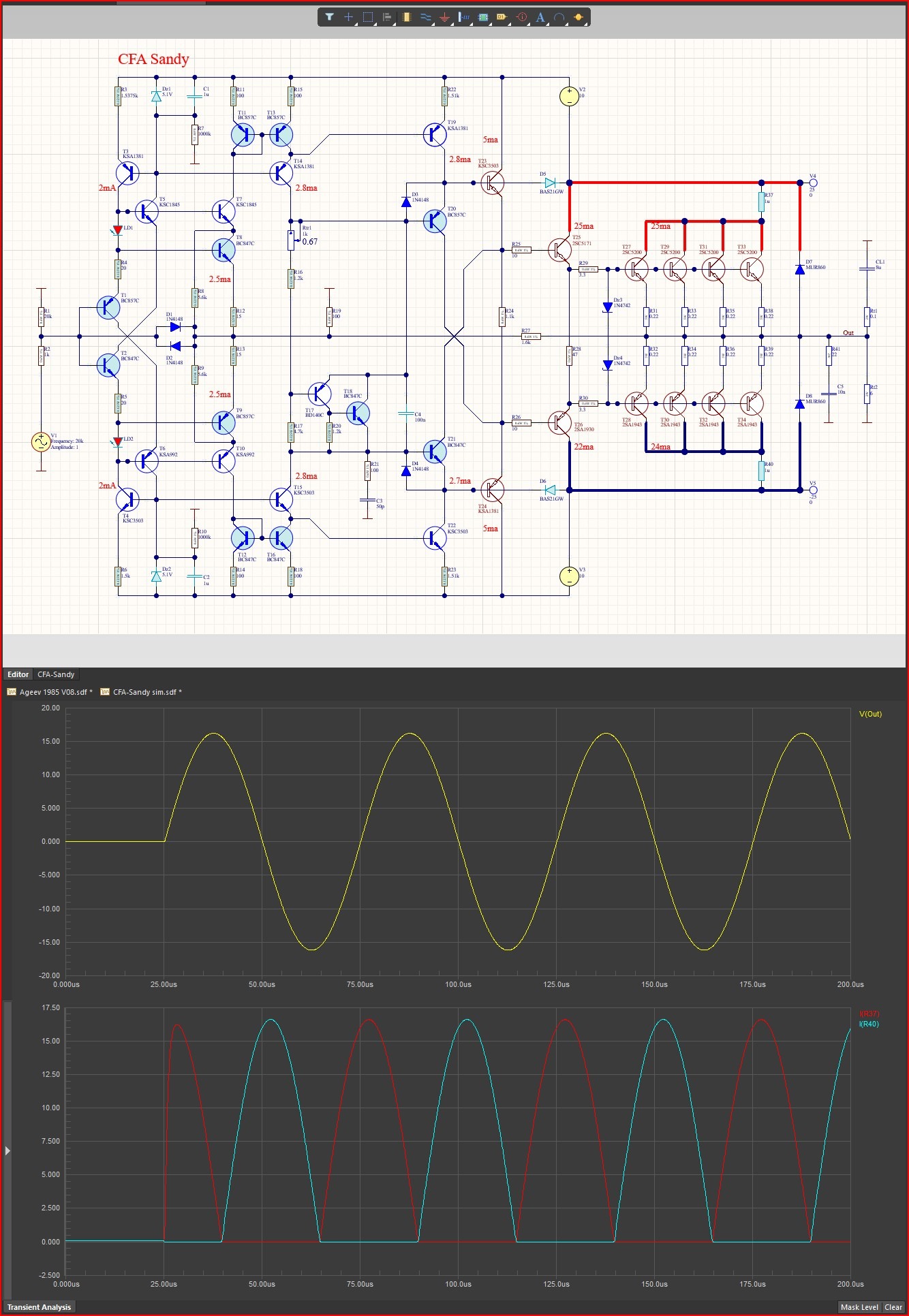Open the selection Filter tool
Image resolution: width=909 pixels, height=1316 pixels.
point(329,17)
